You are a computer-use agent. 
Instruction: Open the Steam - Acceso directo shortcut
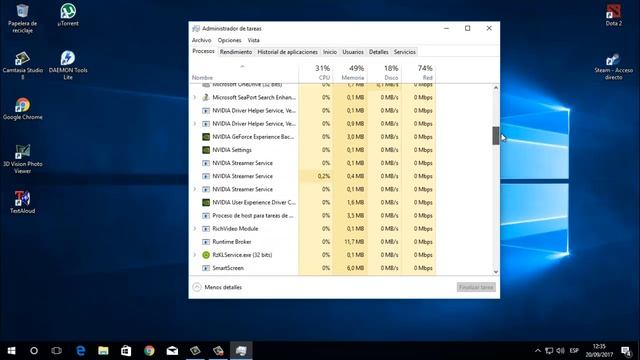coord(613,67)
